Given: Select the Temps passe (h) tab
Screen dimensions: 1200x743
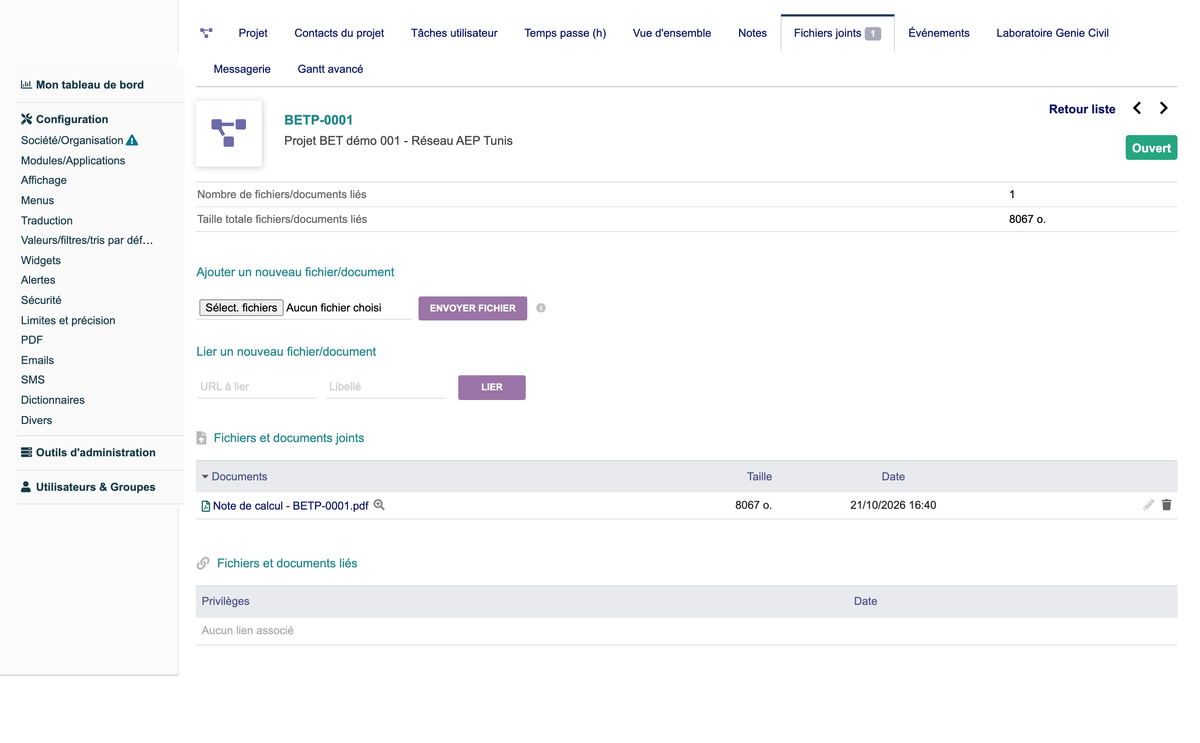Looking at the screenshot, I should tap(565, 33).
